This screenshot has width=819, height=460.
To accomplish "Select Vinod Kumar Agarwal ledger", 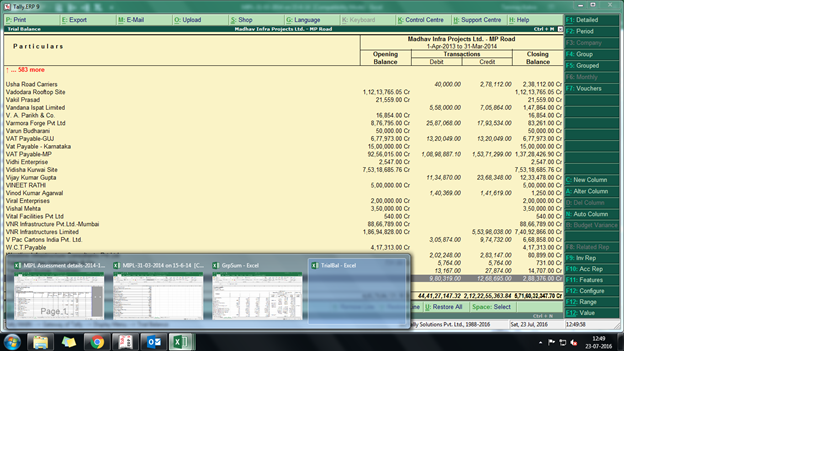I will click(x=284, y=193).
